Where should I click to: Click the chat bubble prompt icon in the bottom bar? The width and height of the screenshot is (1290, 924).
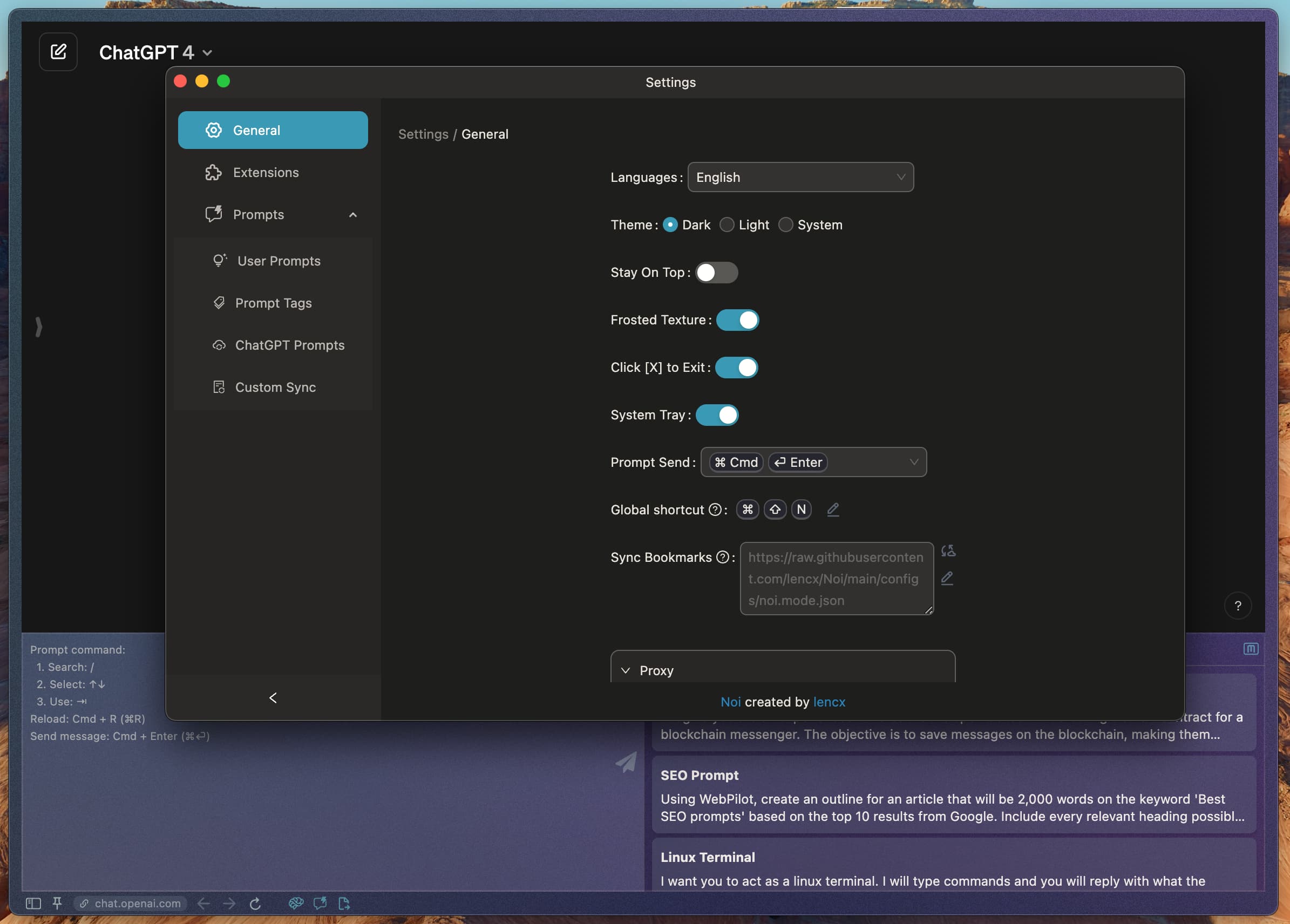pos(320,903)
